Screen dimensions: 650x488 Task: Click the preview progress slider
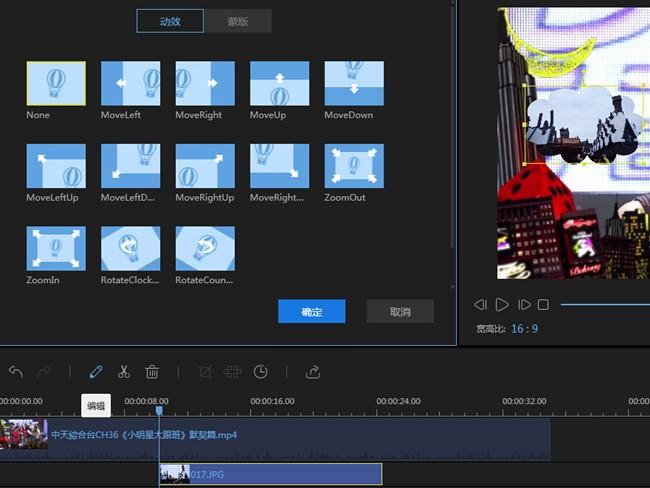(x=605, y=305)
